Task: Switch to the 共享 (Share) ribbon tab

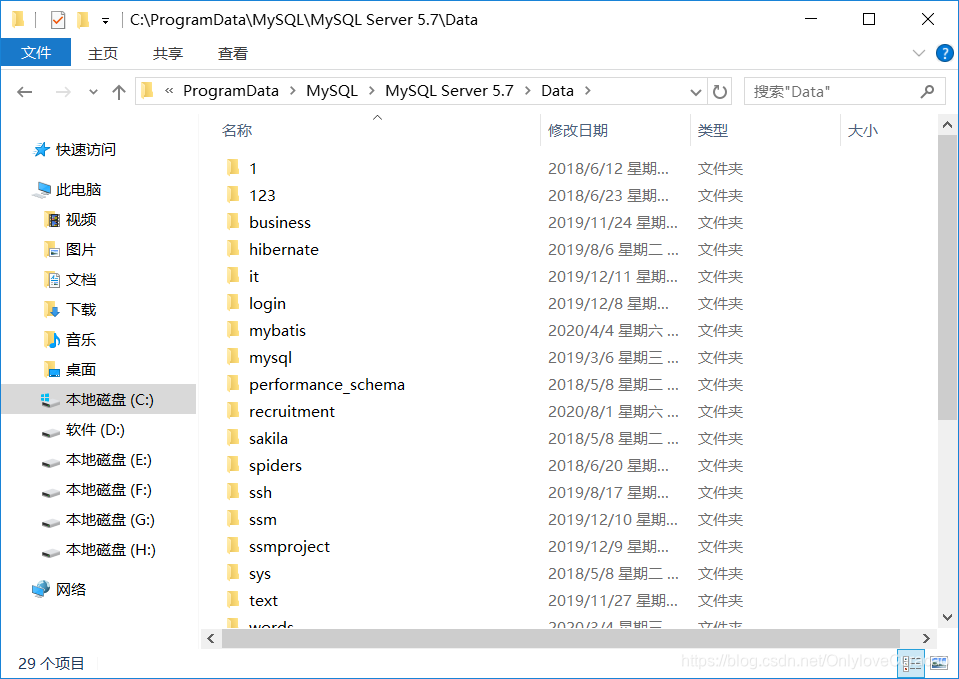Action: coord(168,54)
